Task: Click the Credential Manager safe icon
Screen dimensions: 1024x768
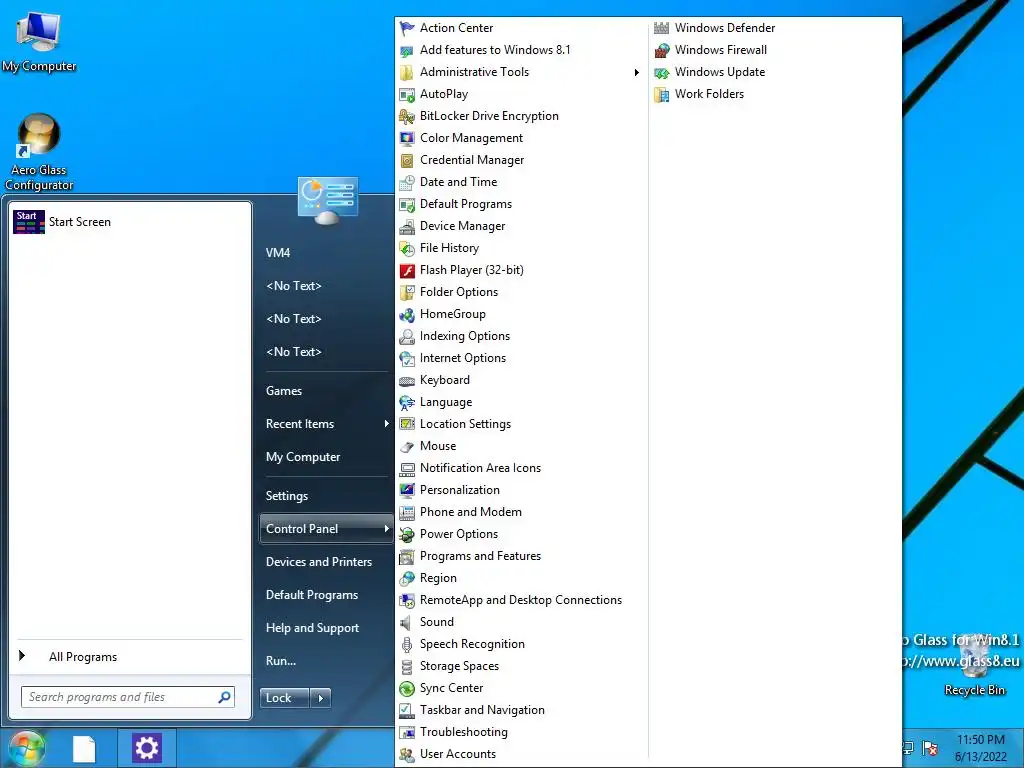Action: click(407, 160)
